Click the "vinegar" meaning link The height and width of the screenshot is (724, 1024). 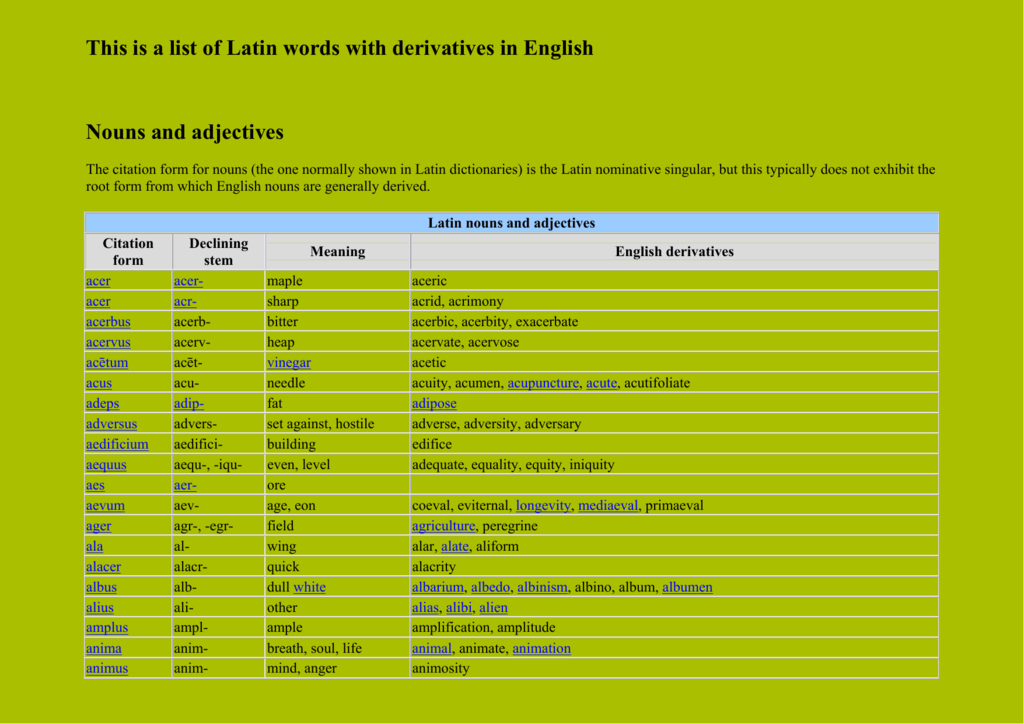288,362
